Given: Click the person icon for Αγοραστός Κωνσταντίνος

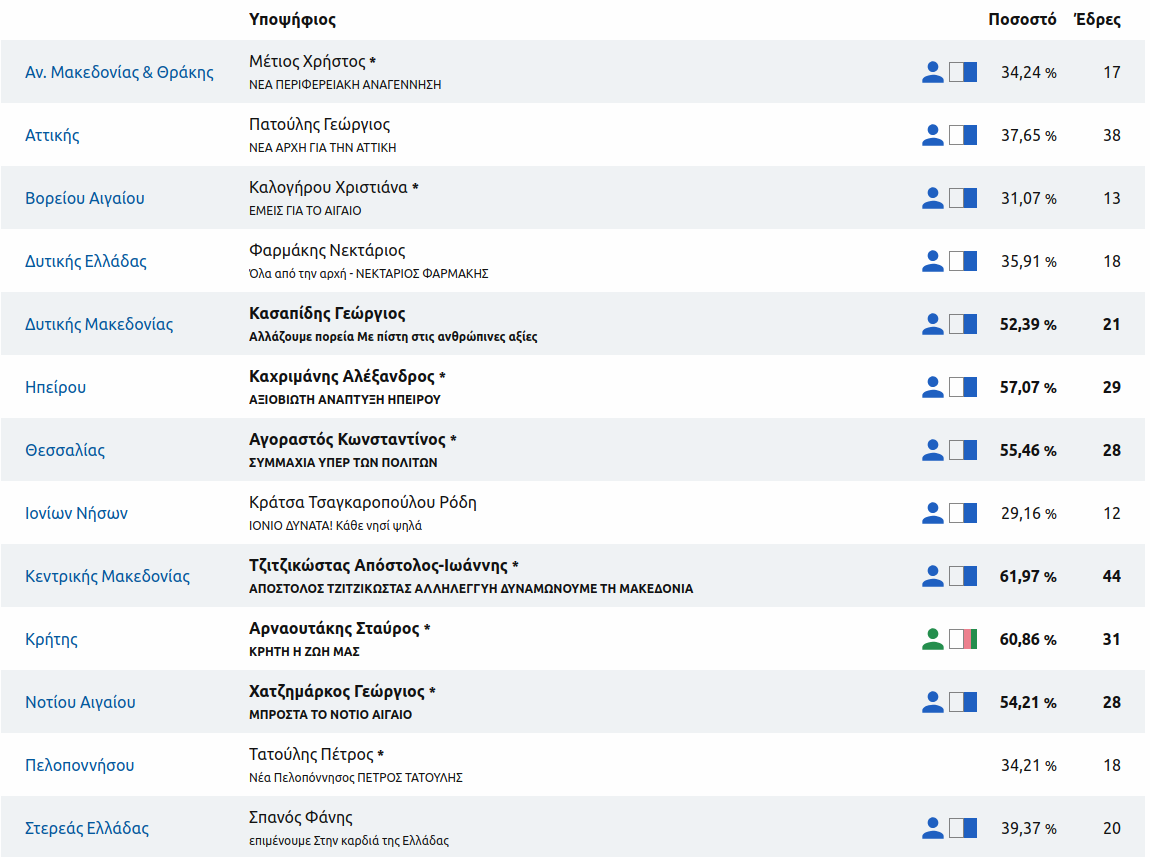Looking at the screenshot, I should pyautogui.click(x=932, y=450).
